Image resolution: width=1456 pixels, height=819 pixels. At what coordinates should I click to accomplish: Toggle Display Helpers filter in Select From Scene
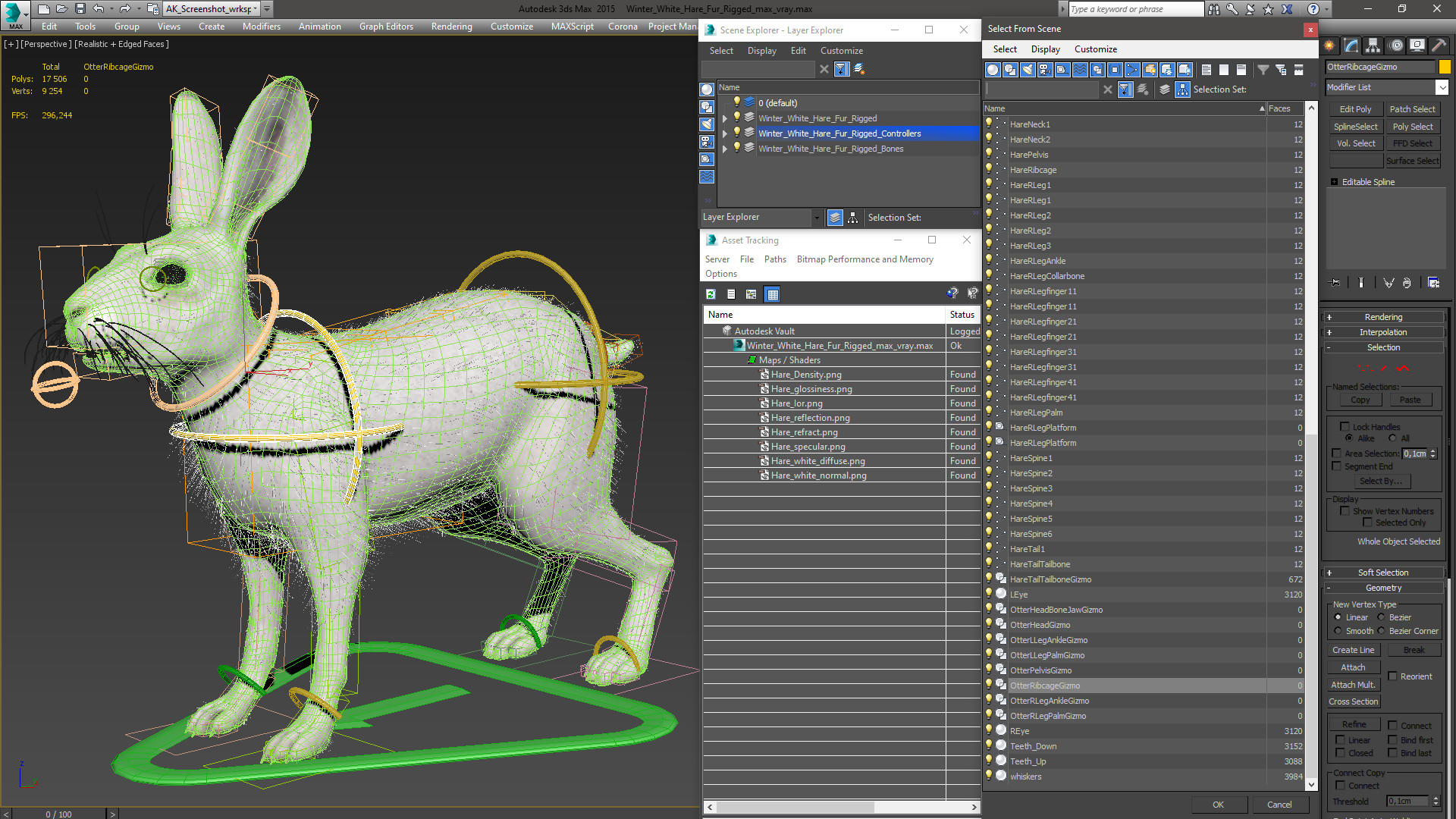[x=1062, y=70]
